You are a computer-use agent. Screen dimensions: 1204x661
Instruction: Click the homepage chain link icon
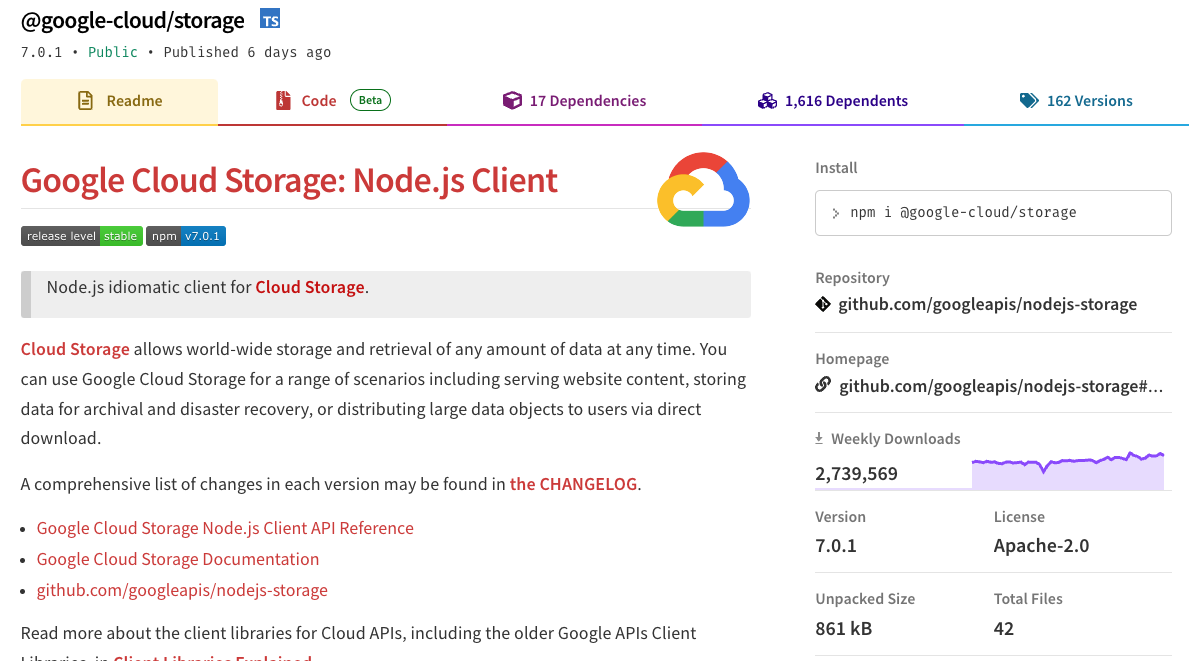[x=823, y=385]
